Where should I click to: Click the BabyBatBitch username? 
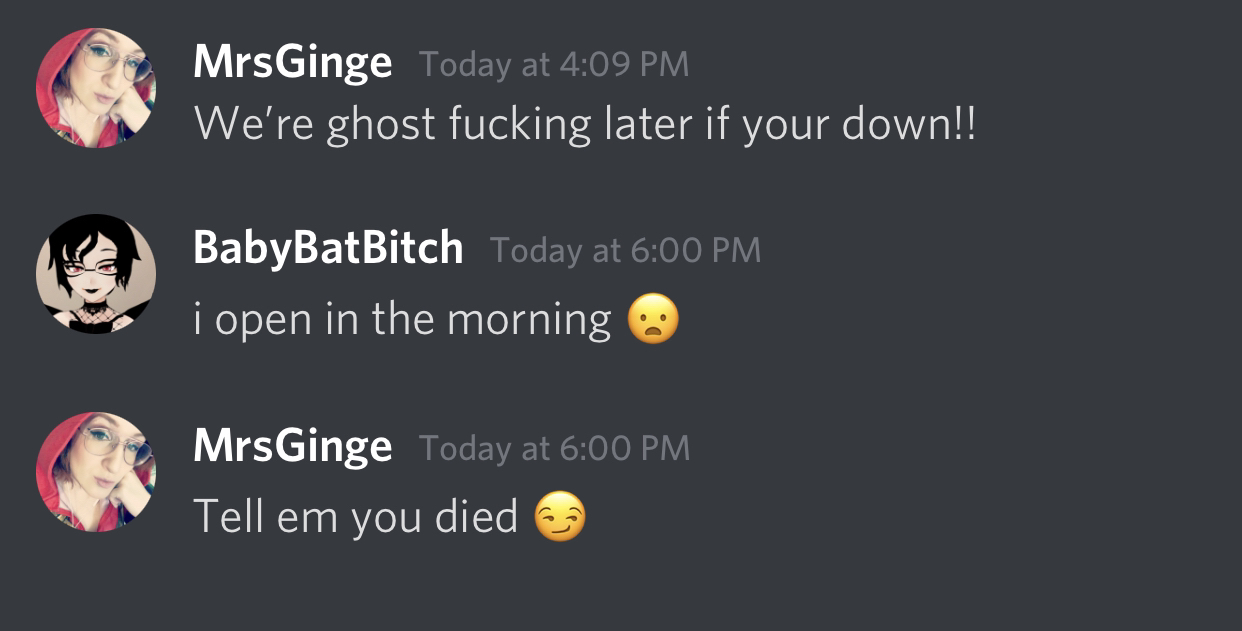tap(328, 248)
